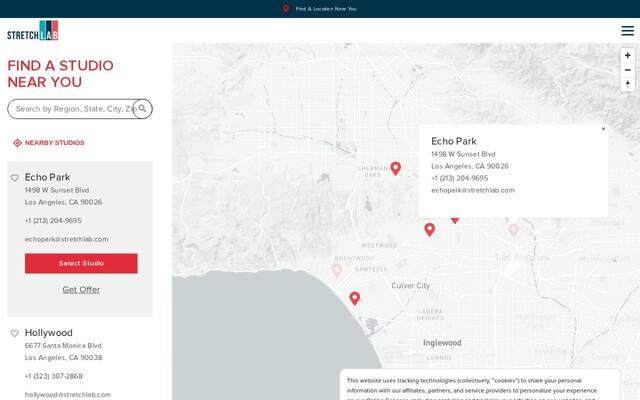Close the Echo Park map popup
Viewport: 640px width, 400px height.
[x=603, y=129]
